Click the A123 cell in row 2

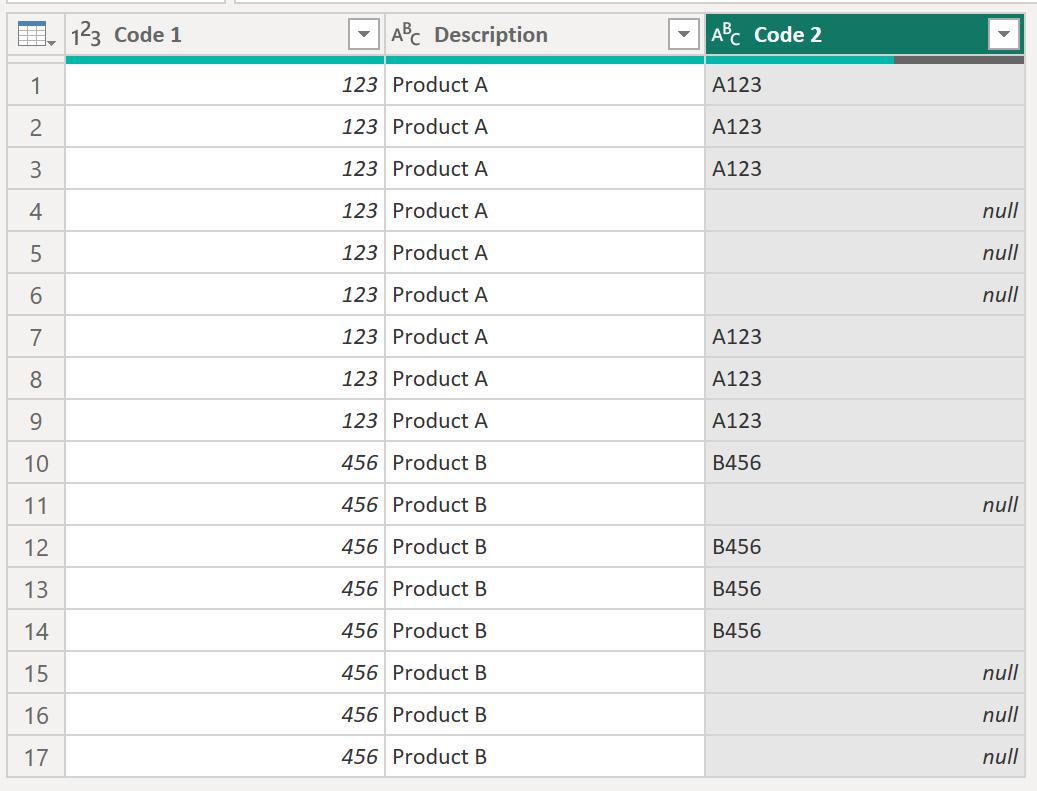click(x=865, y=127)
